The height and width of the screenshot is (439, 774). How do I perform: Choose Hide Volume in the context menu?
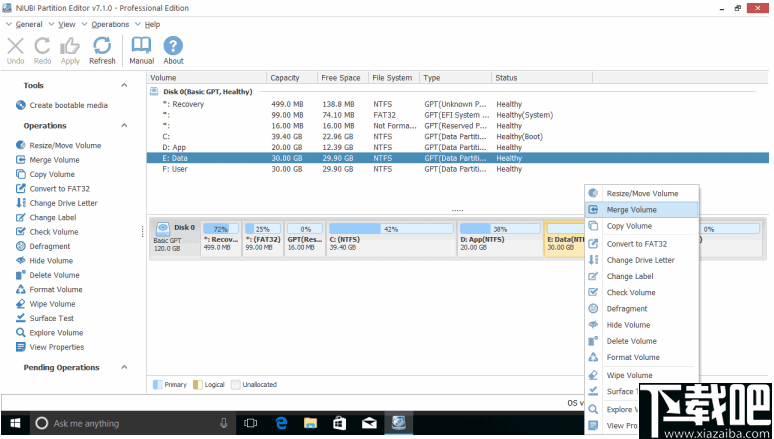[x=642, y=325]
